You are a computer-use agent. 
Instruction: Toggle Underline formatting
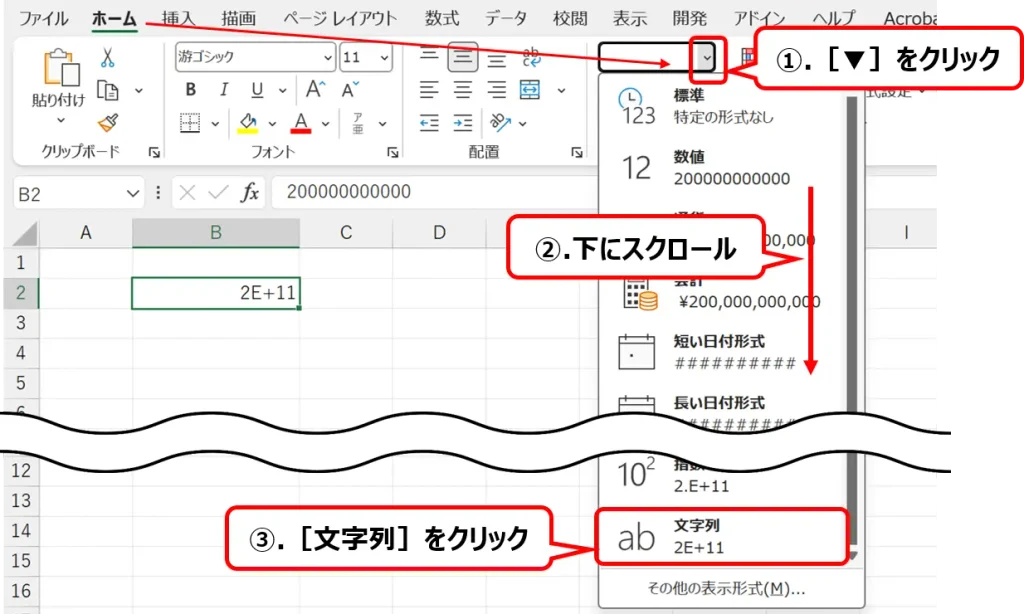point(257,89)
